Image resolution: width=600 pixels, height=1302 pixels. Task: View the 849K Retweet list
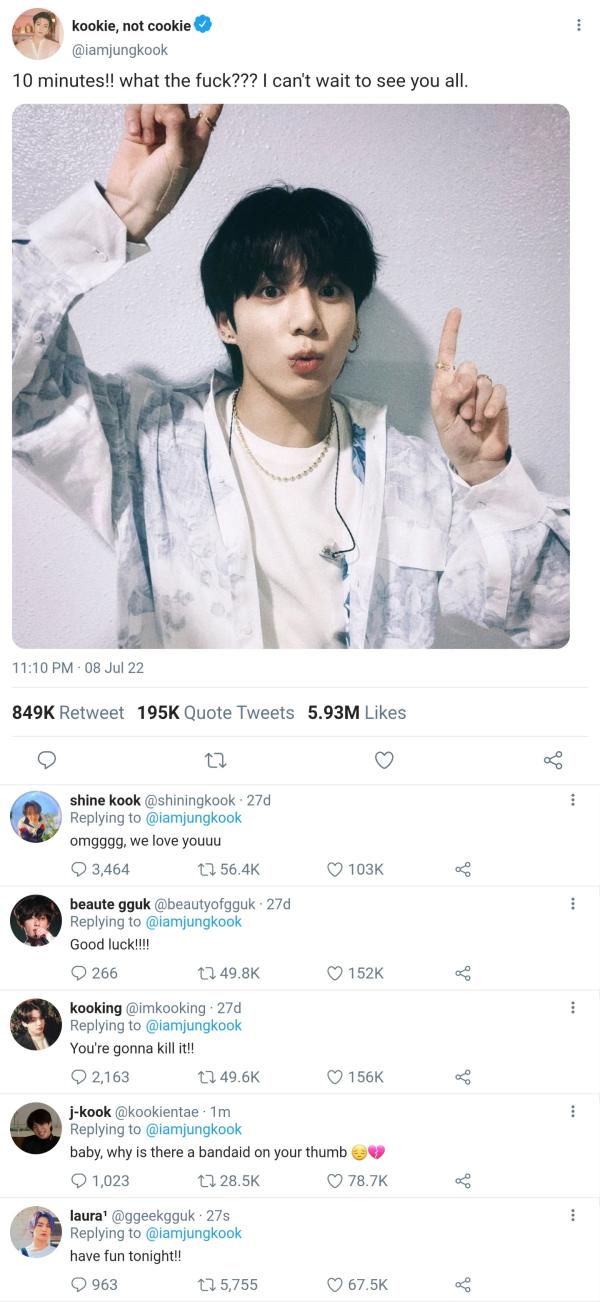[68, 713]
